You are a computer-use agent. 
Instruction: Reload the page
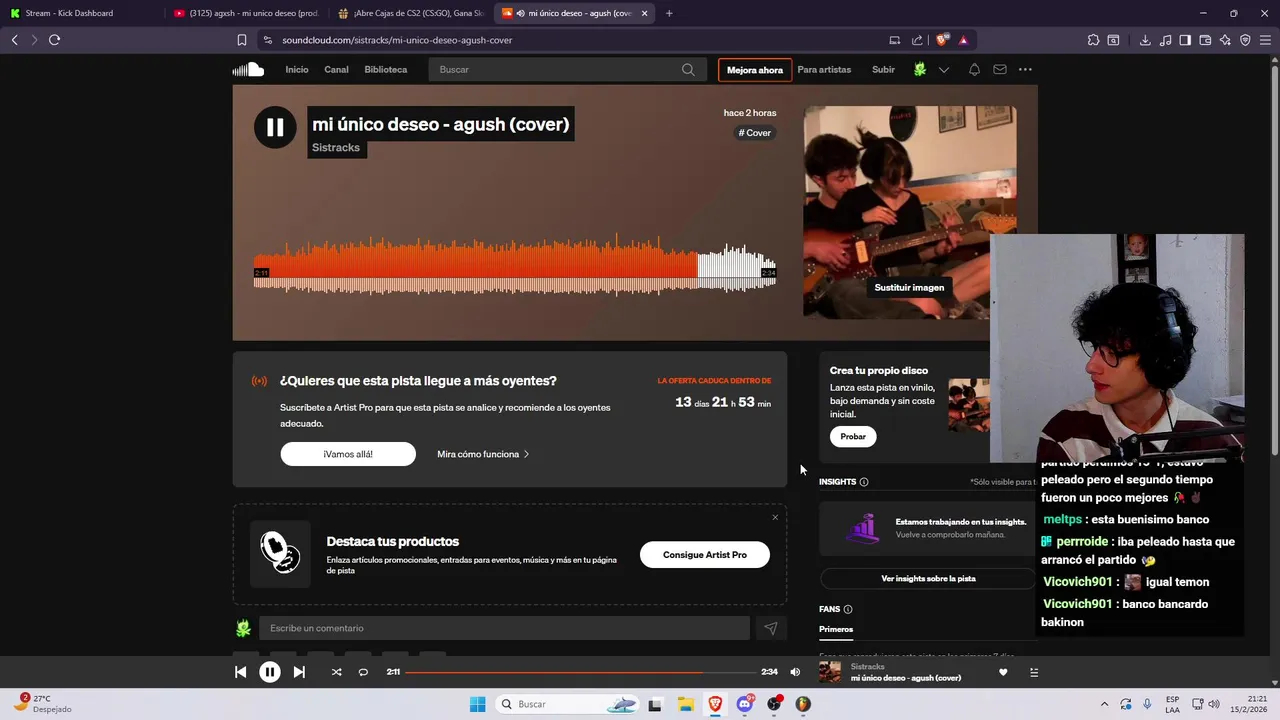(54, 40)
